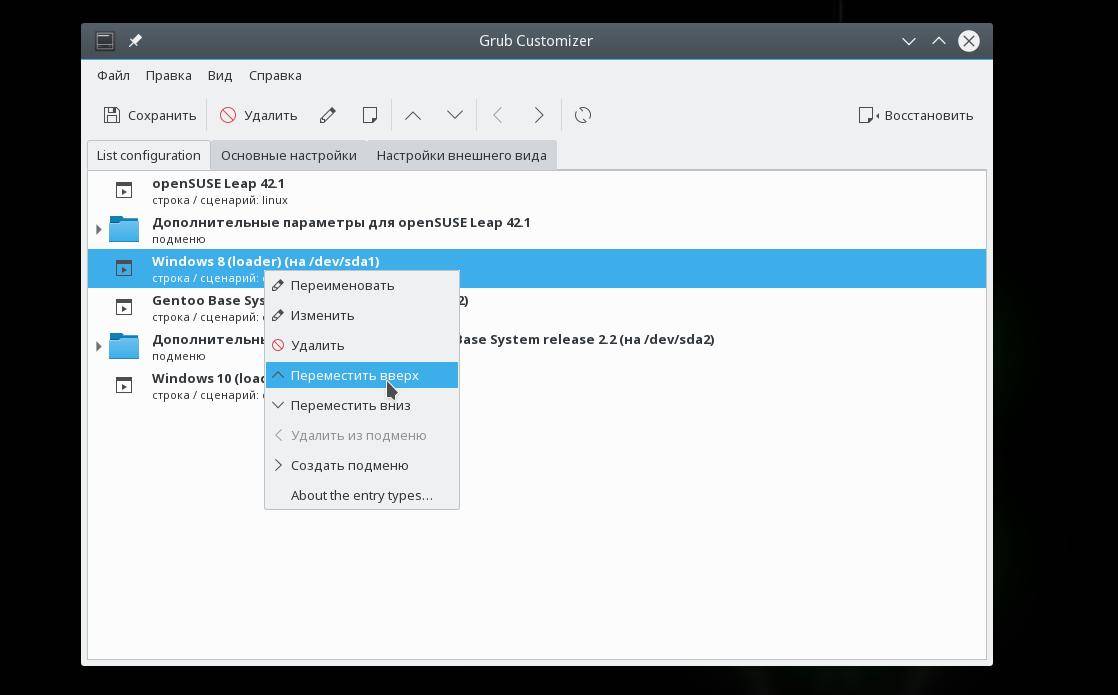
Task: Click the toolbar move up arrow
Action: [412, 115]
